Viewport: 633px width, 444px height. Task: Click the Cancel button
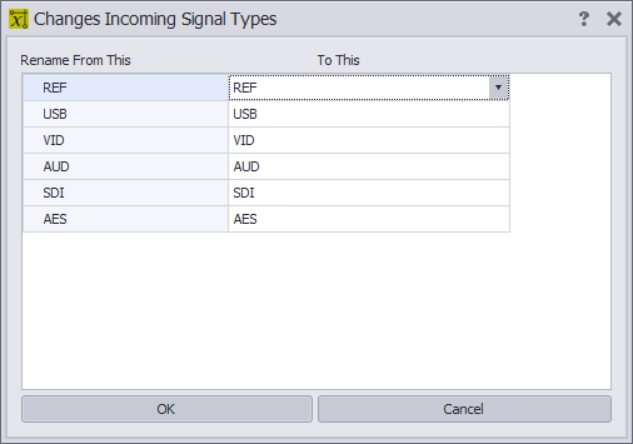click(465, 409)
